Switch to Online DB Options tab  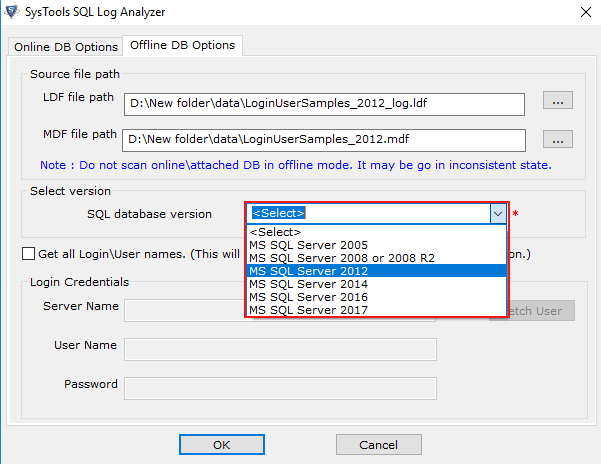[66, 47]
